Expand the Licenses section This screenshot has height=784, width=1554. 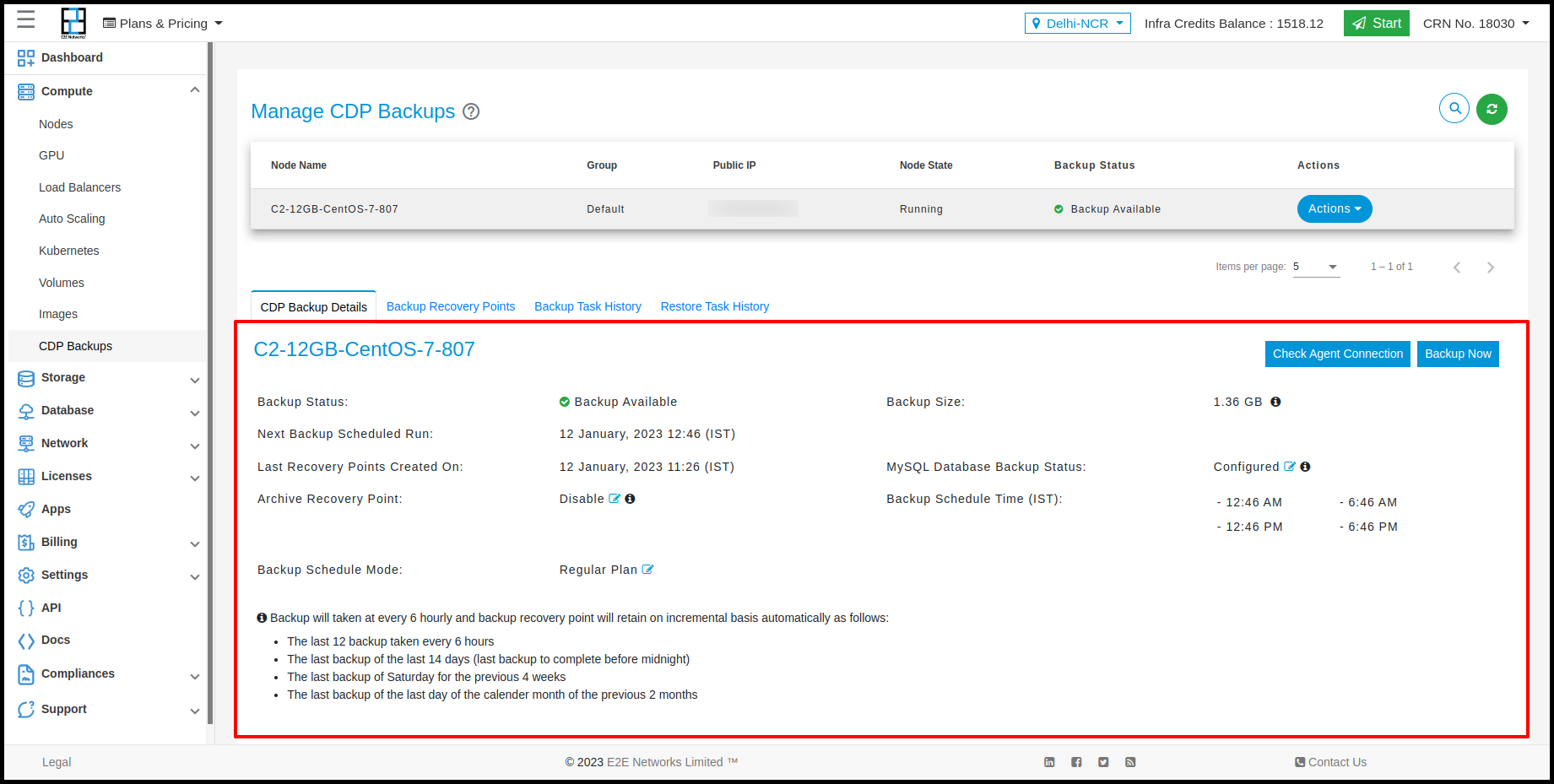pyautogui.click(x=195, y=479)
